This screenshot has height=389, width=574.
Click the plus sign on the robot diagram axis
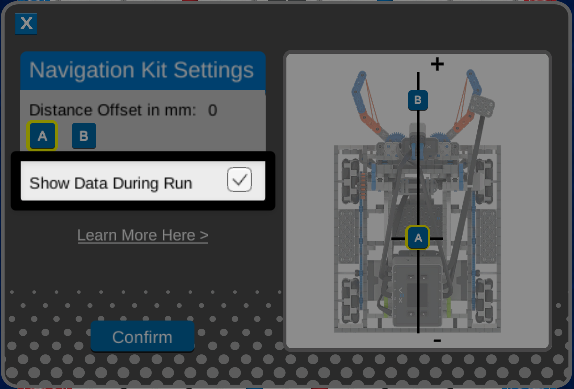coord(437,64)
